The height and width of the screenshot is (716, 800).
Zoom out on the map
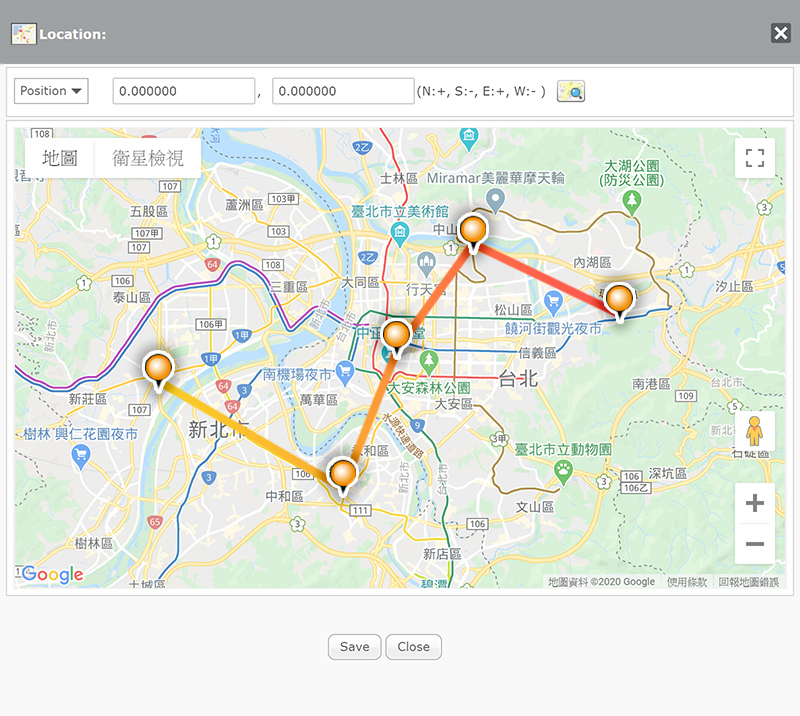[x=755, y=544]
